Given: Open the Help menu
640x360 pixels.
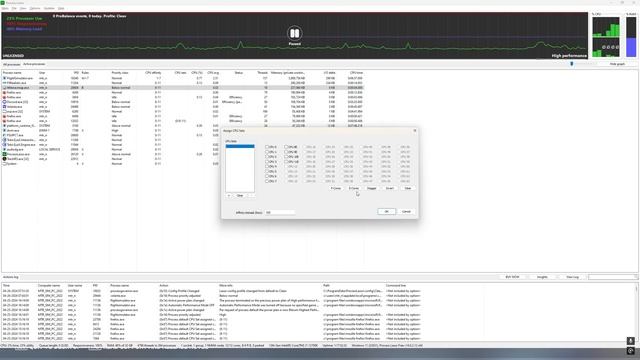Looking at the screenshot, I should click(x=61, y=8).
